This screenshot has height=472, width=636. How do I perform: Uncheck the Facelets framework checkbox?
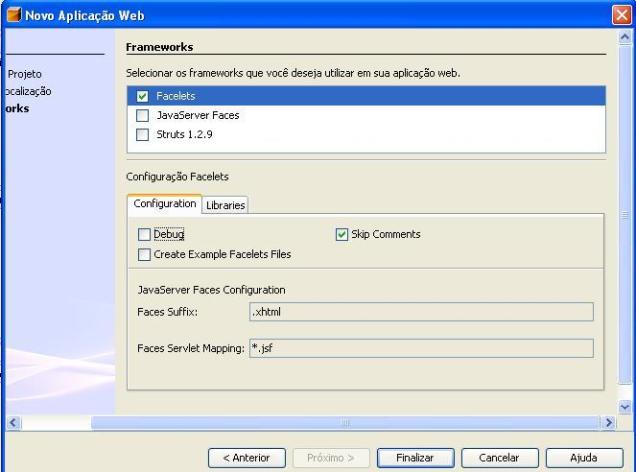point(141,97)
